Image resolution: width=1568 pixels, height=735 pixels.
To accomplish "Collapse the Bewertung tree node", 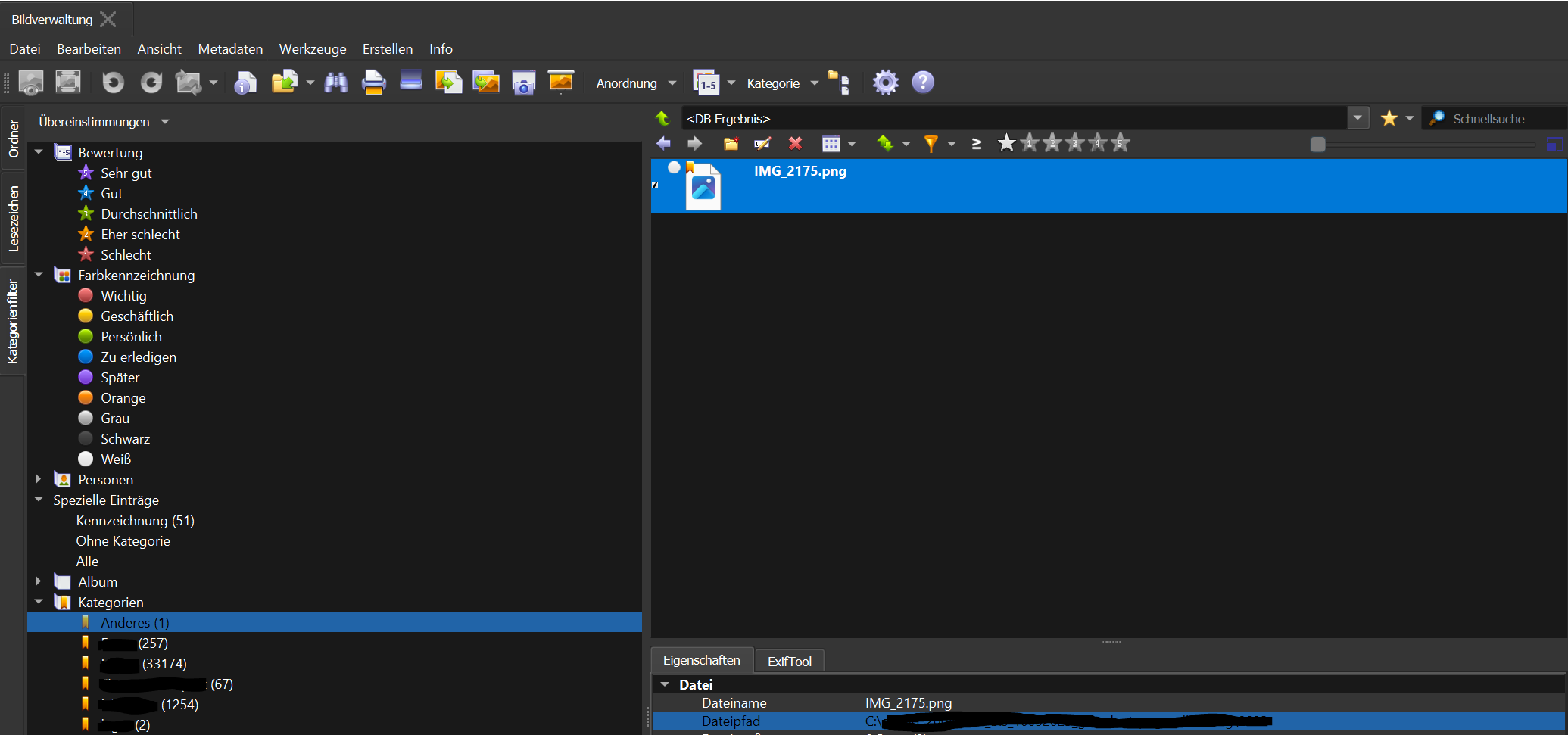I will [x=39, y=152].
